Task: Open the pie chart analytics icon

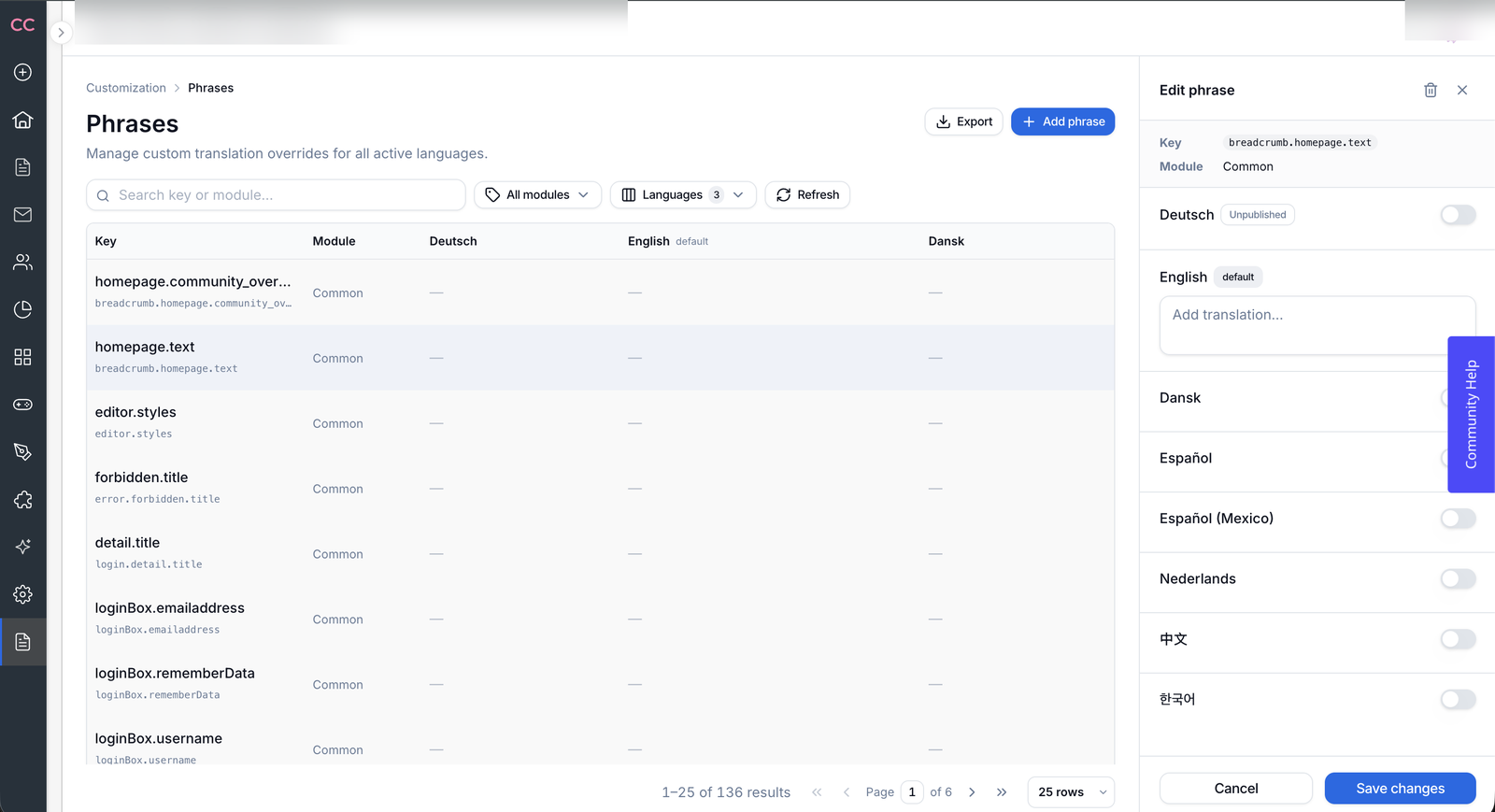Action: [23, 309]
